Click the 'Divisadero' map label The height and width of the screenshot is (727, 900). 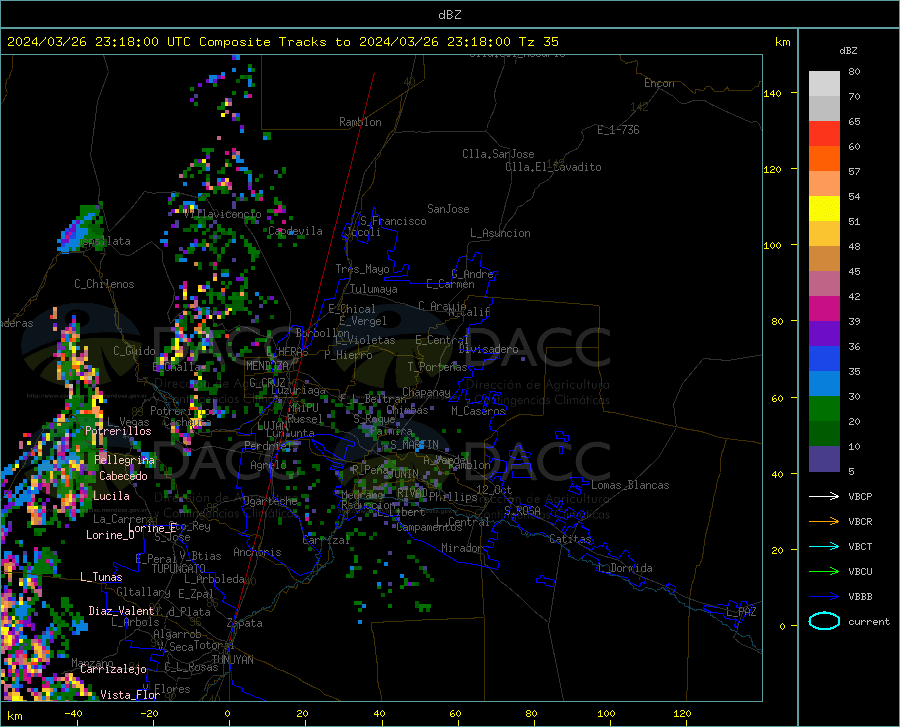pyautogui.click(x=488, y=349)
